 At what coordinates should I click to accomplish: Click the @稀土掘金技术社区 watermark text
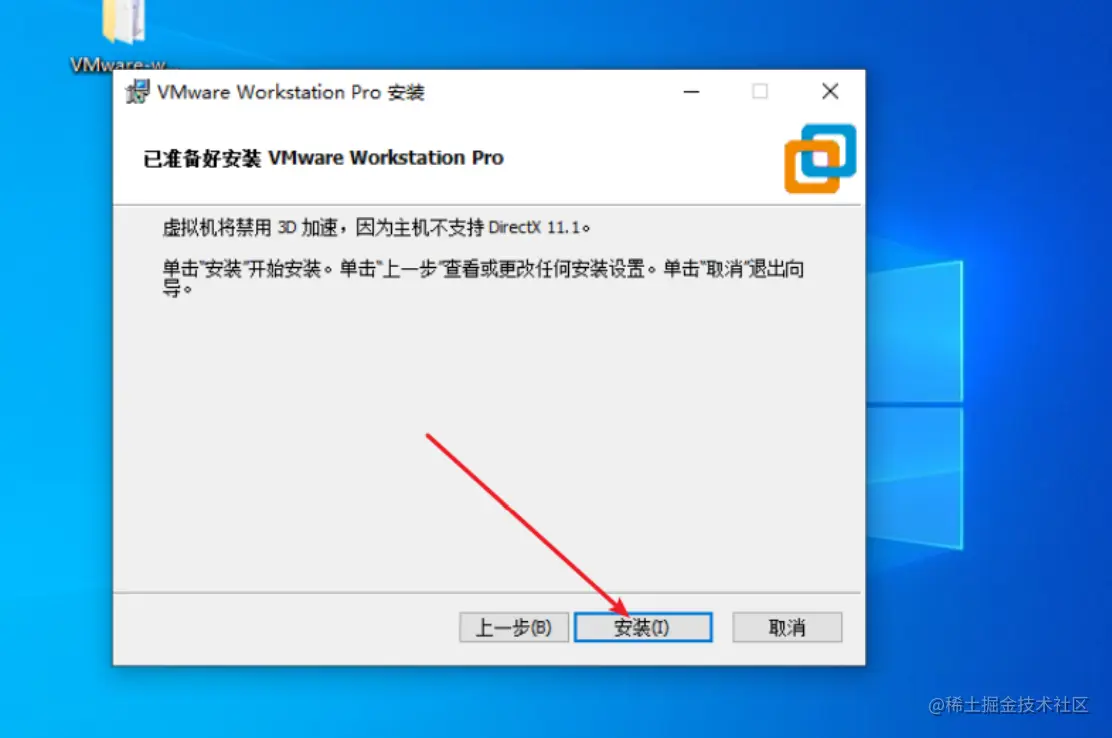pos(1008,704)
